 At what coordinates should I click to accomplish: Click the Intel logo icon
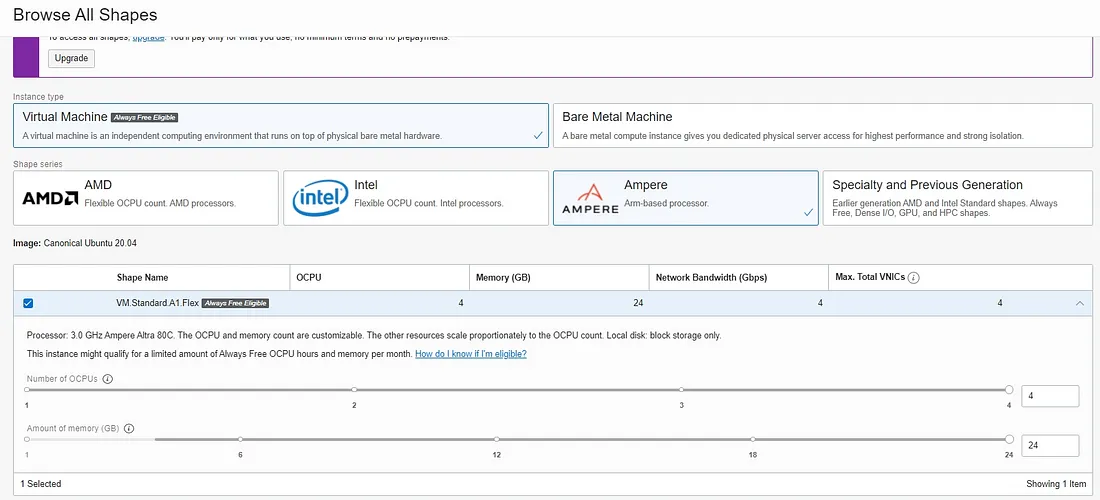(320, 198)
